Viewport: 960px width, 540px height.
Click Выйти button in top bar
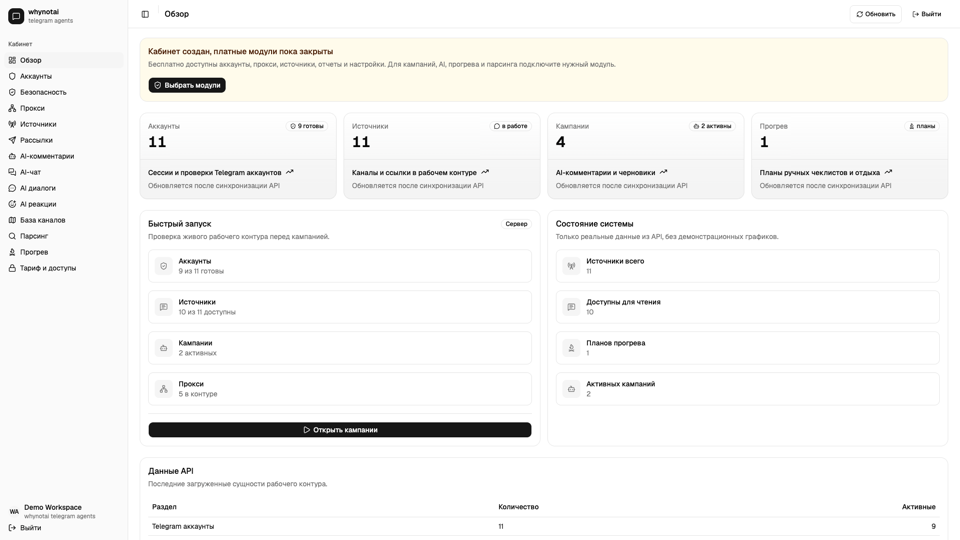coord(927,14)
